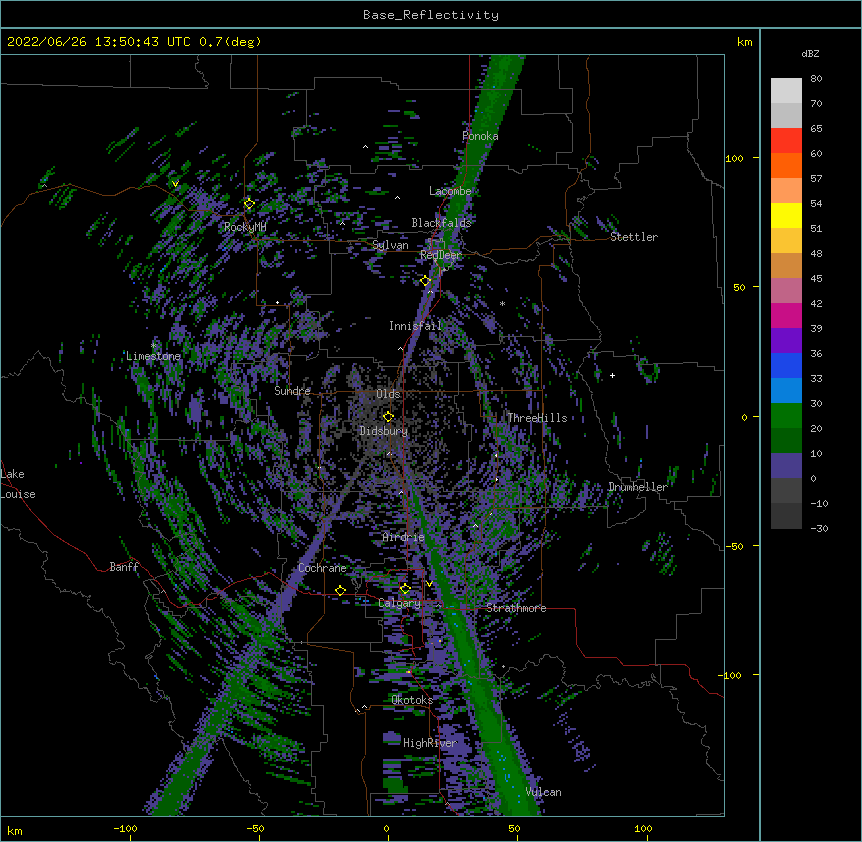This screenshot has width=862, height=842.
Task: Select the yellow radar site marker between Olds and Didsbury
Action: [388, 417]
